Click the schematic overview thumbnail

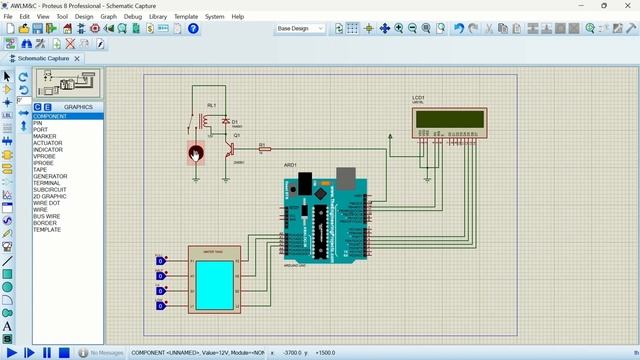point(68,83)
